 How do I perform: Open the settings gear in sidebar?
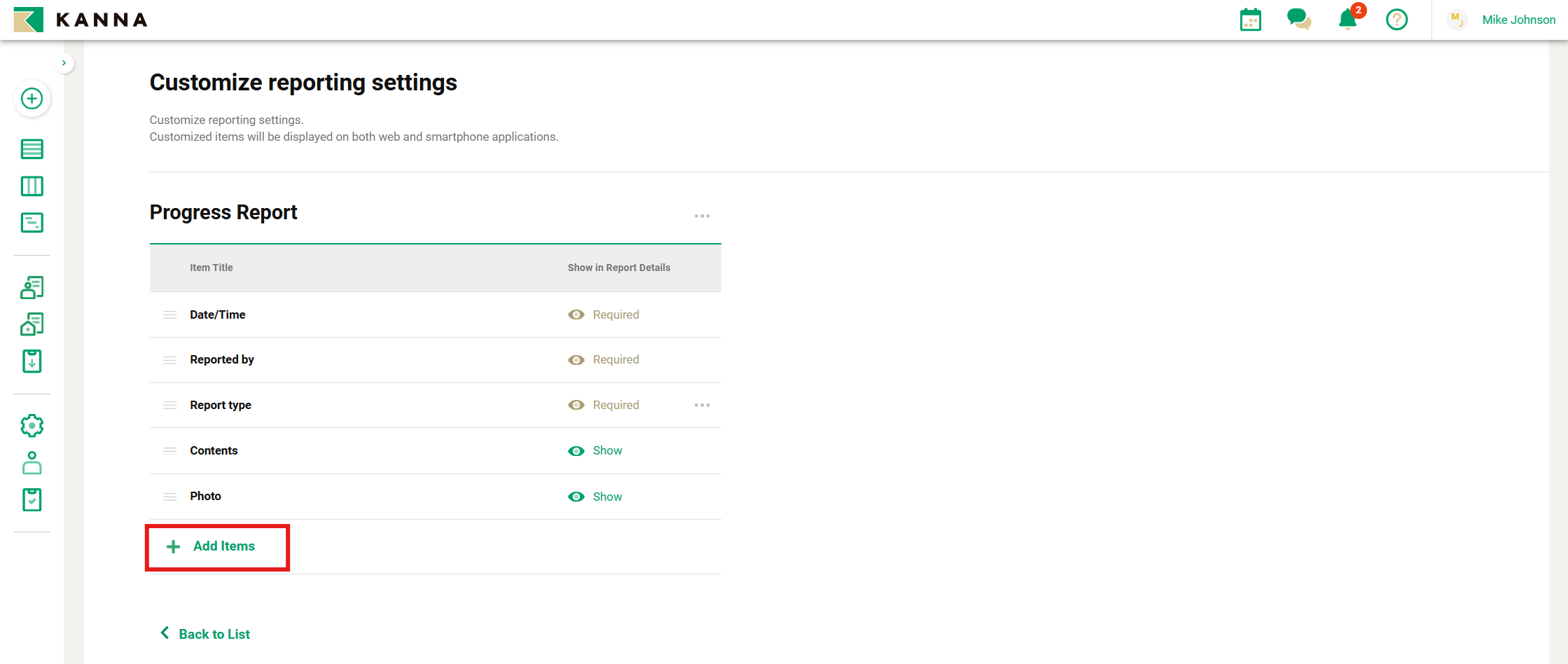click(32, 426)
